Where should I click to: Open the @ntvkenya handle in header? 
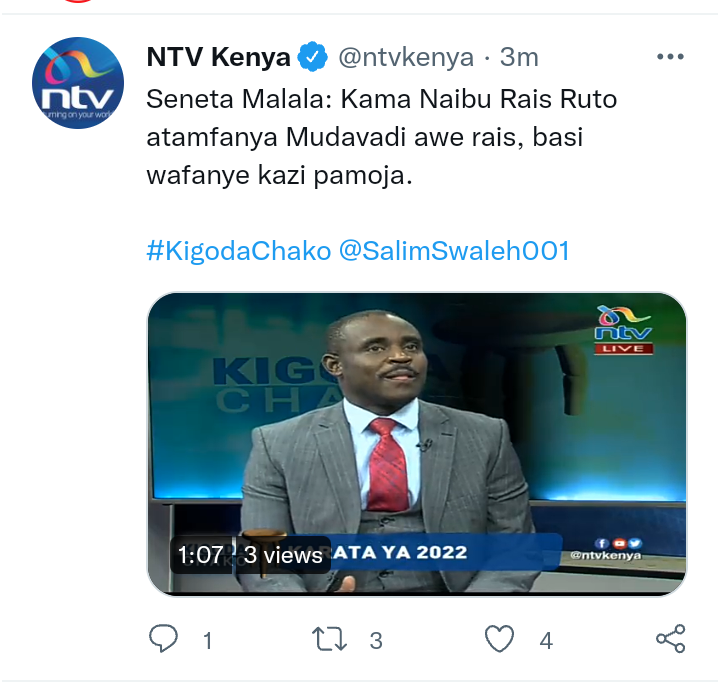point(406,58)
